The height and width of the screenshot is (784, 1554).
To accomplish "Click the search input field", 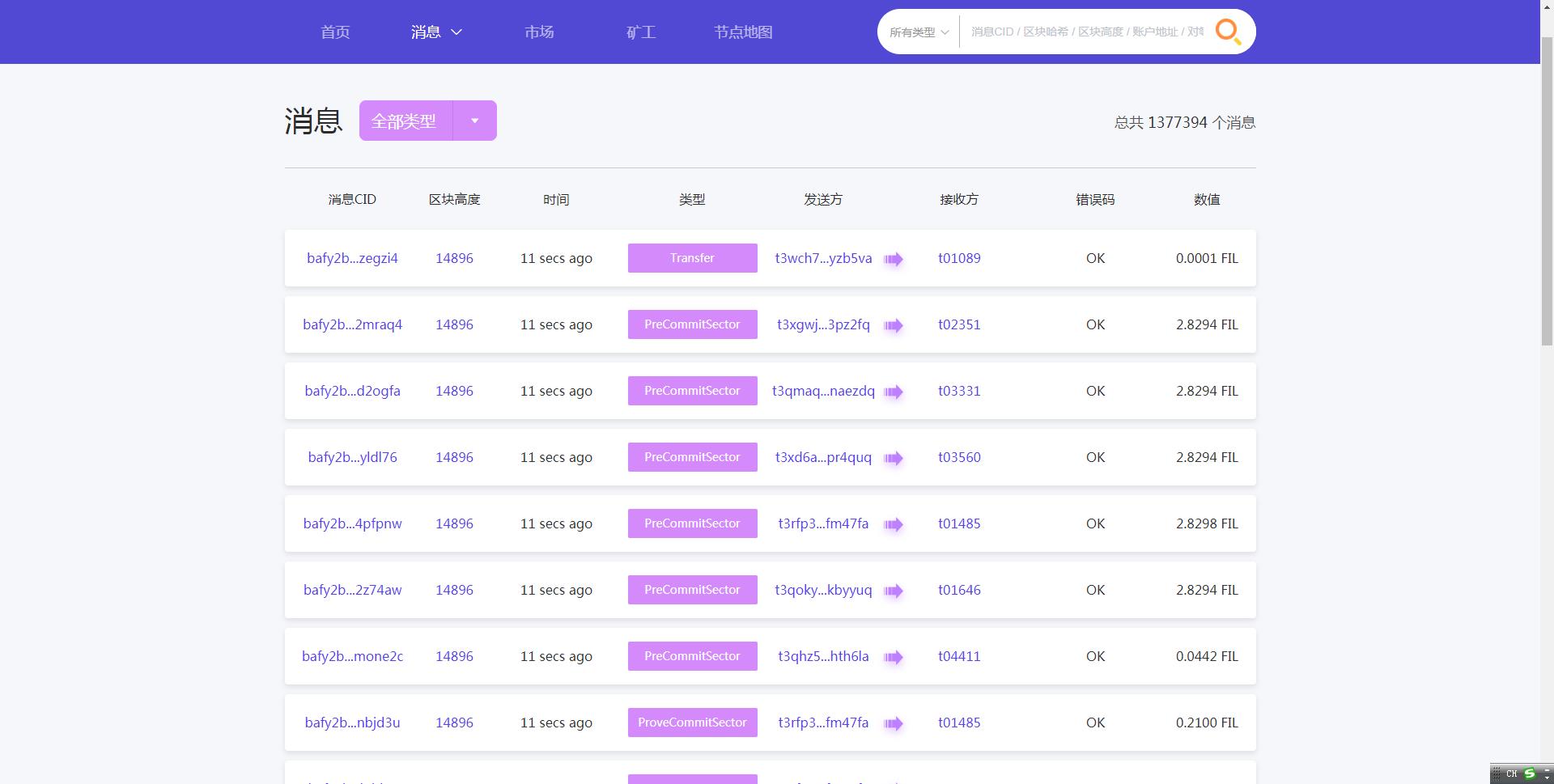I will pyautogui.click(x=1086, y=32).
